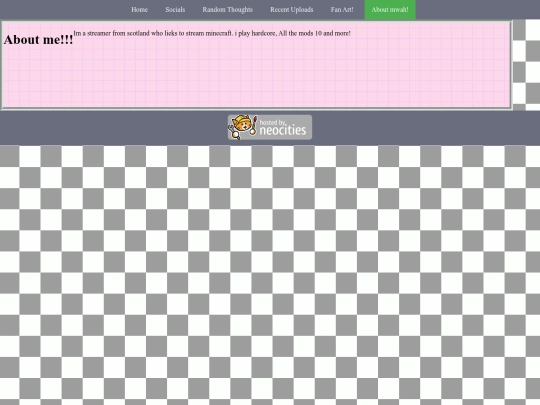Visit the Recent Uploads page

[x=292, y=10]
